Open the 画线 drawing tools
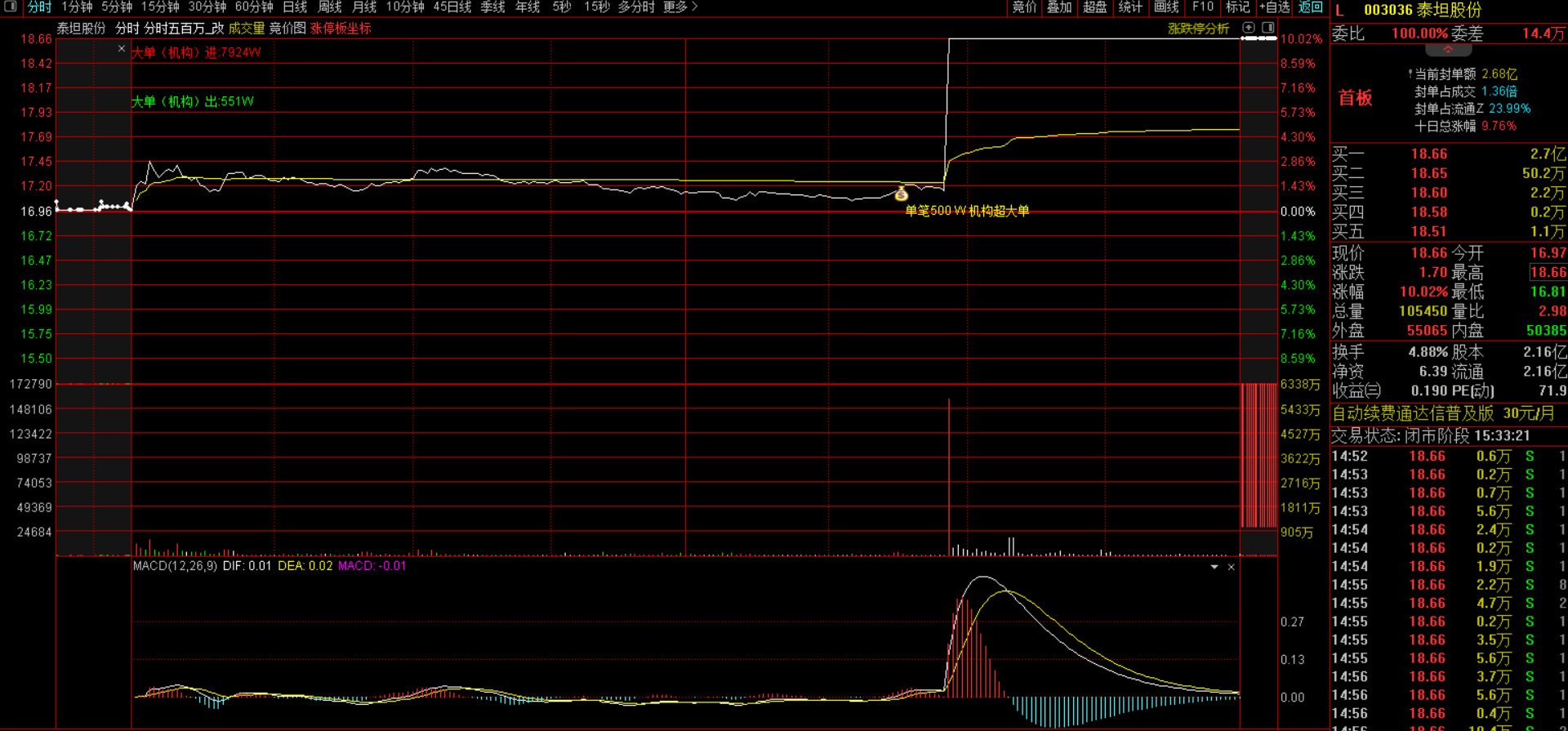 [x=1166, y=7]
